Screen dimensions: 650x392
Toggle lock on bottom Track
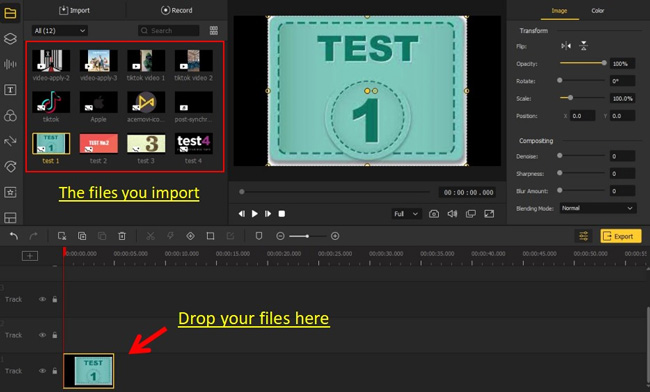click(x=55, y=371)
